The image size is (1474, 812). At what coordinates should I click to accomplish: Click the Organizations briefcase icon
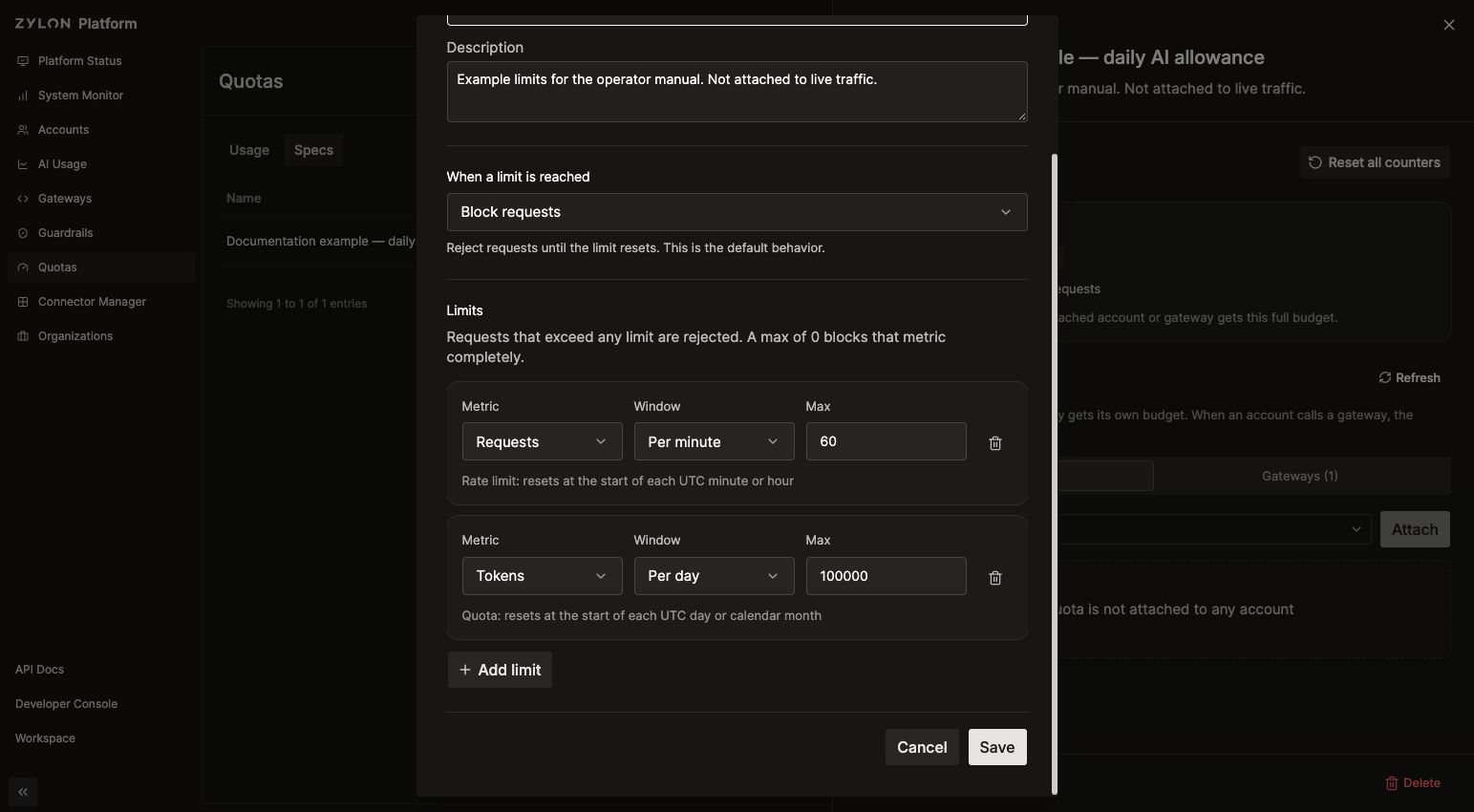23,336
